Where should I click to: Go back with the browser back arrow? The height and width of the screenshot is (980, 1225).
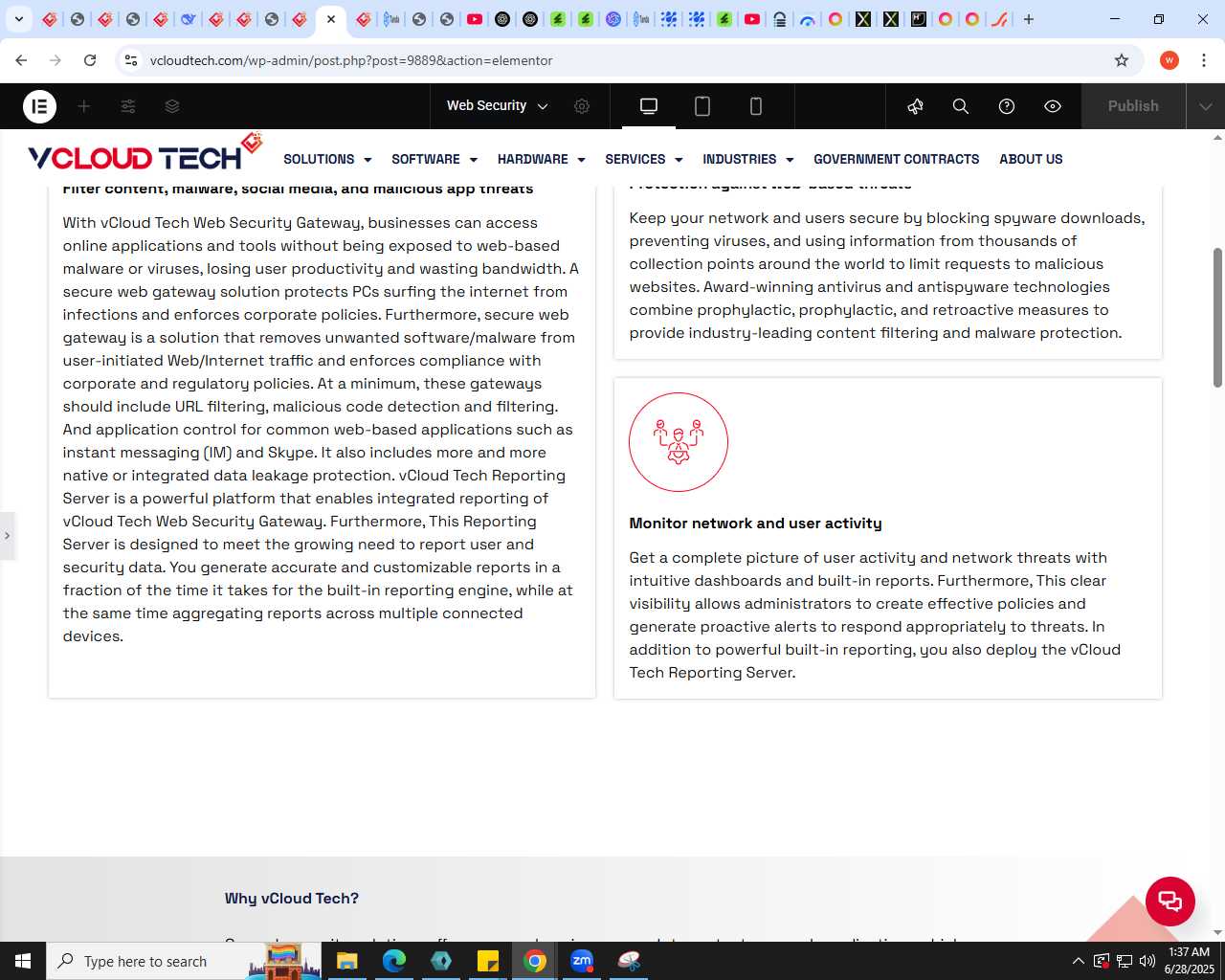click(x=21, y=60)
